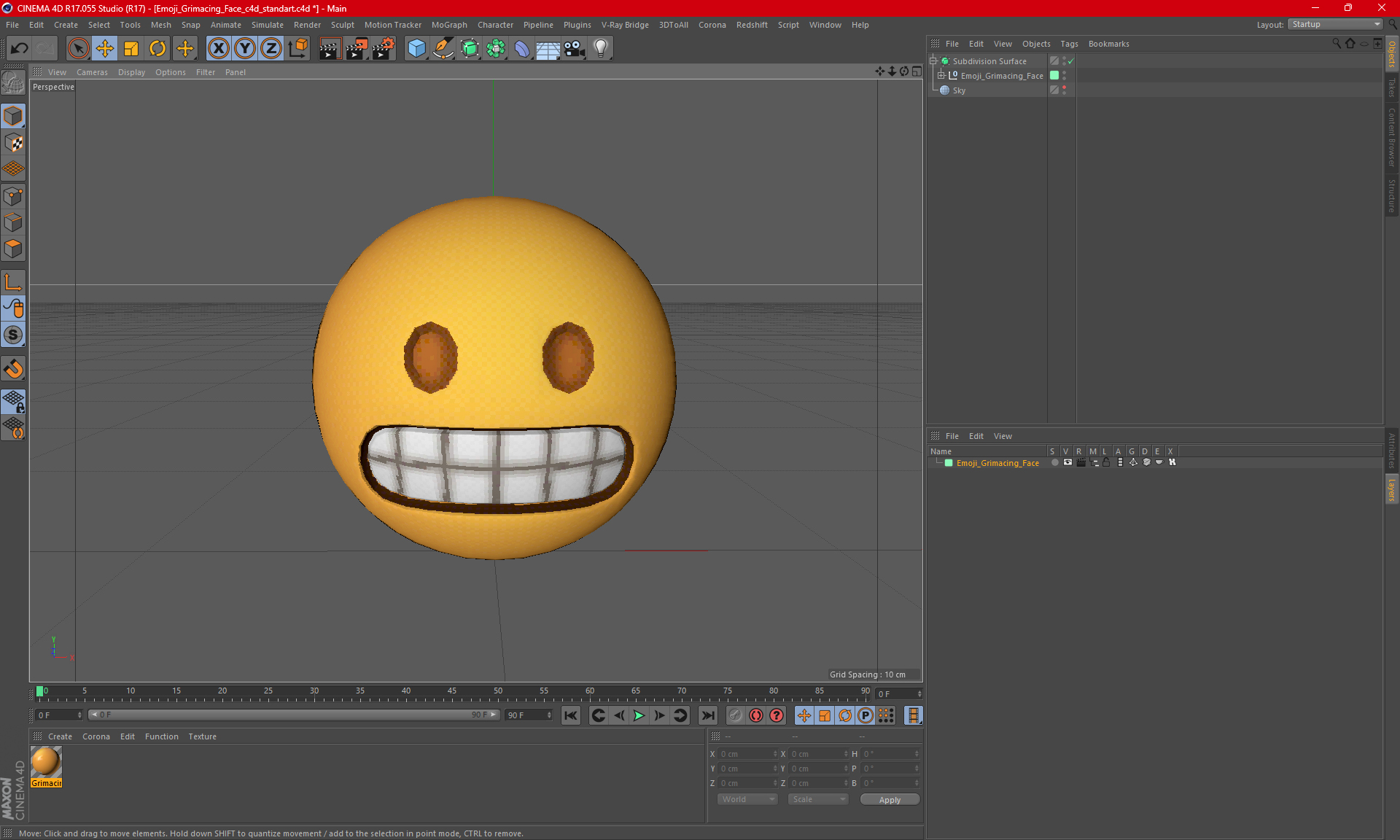Open the MoGraph menu
The width and height of the screenshot is (1400, 840).
[x=449, y=25]
